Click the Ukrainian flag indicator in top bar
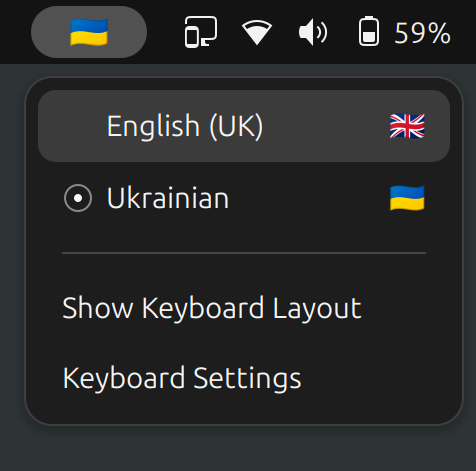Screen dimensions: 476x471 (x=89, y=32)
